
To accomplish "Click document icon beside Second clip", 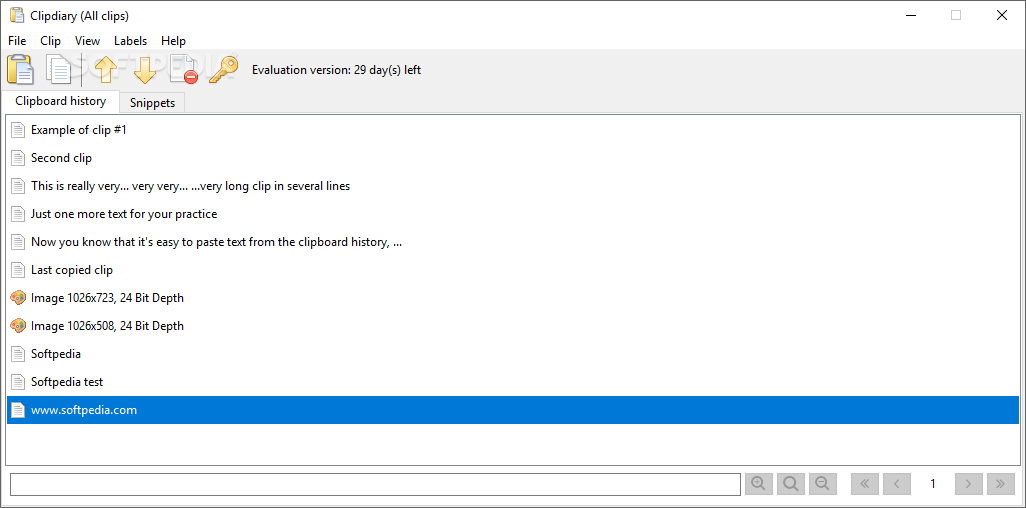I will pyautogui.click(x=18, y=158).
